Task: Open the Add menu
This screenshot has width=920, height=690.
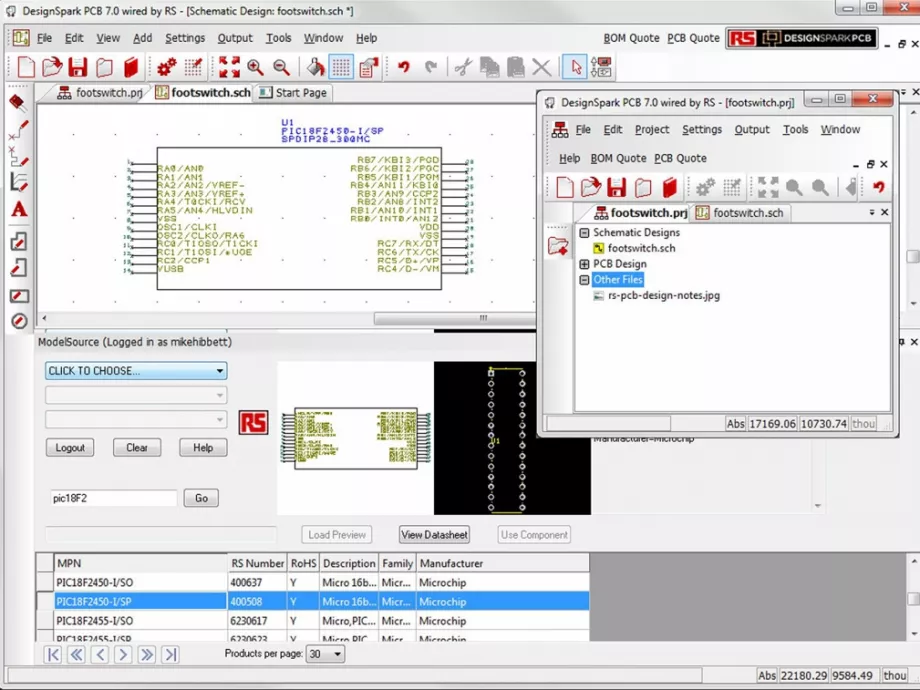Action: (x=143, y=38)
